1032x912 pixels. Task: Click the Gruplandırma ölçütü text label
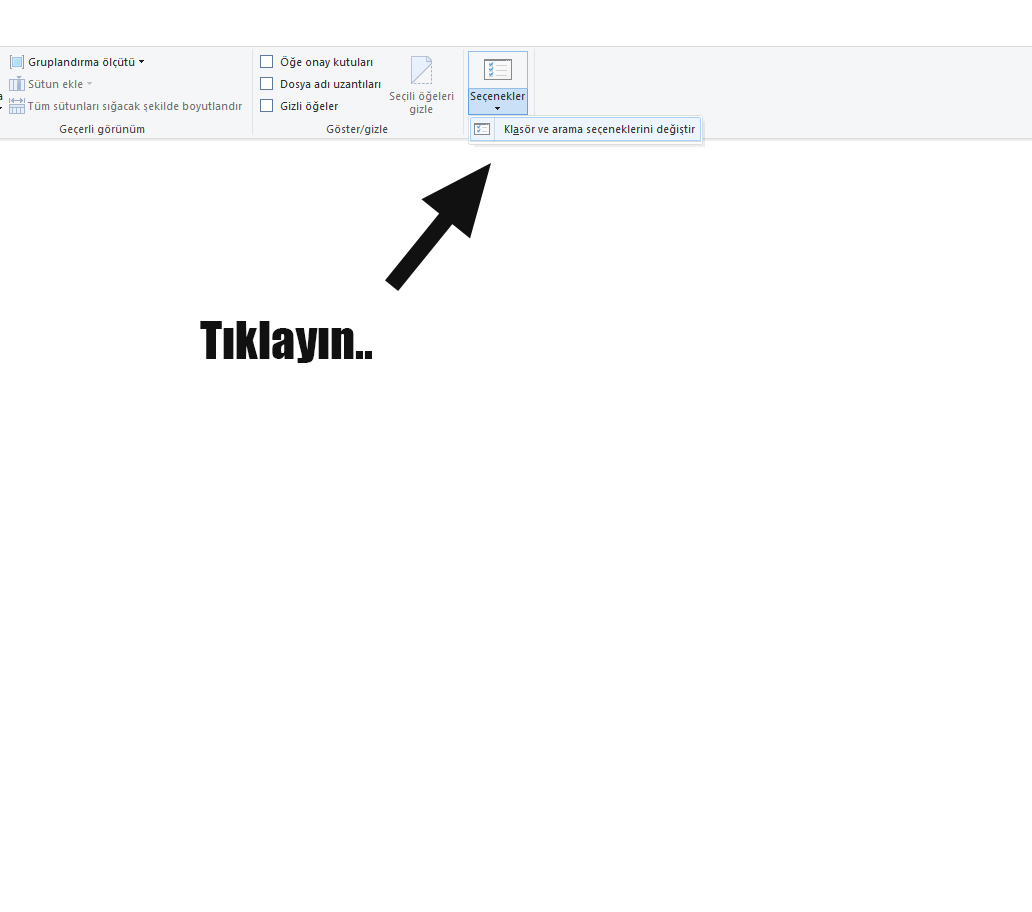tap(81, 62)
